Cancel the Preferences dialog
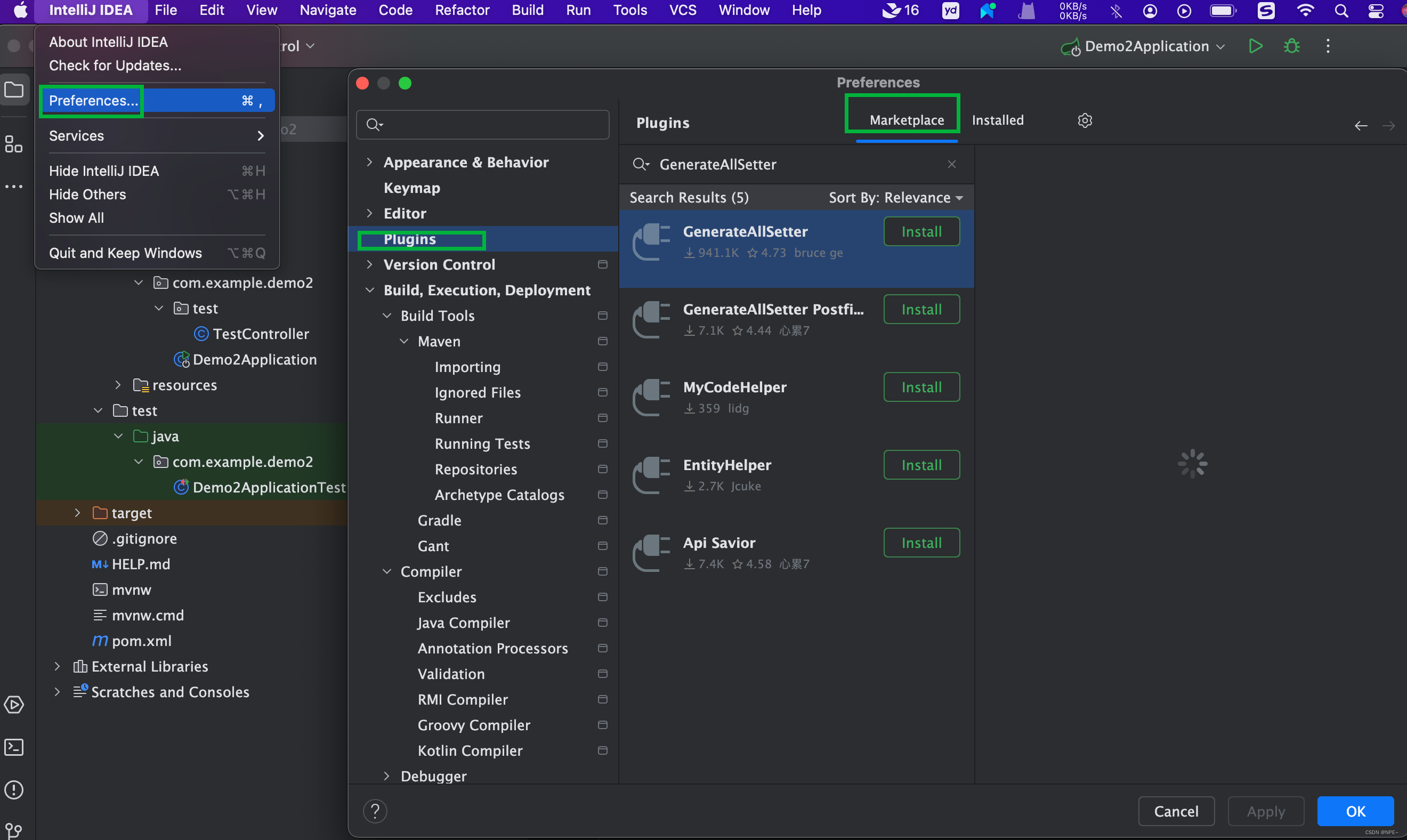 1176,811
